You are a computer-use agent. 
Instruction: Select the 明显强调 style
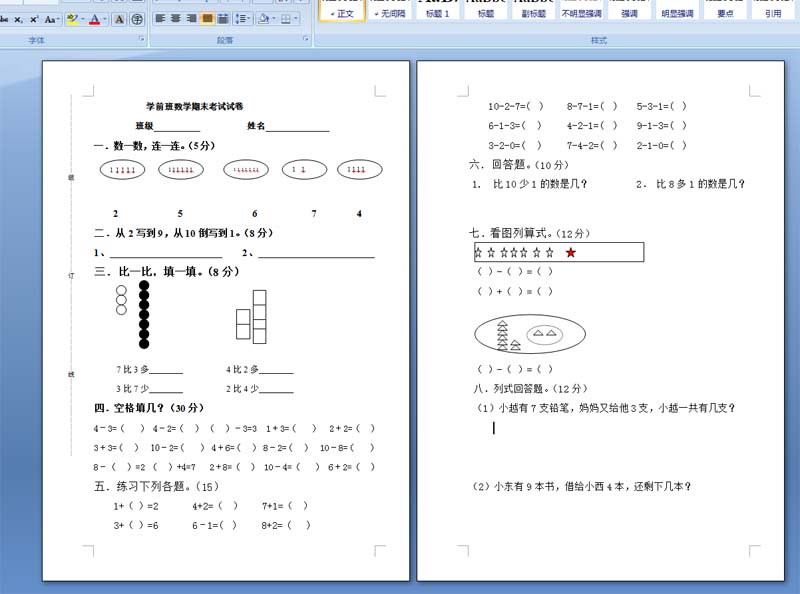678,10
